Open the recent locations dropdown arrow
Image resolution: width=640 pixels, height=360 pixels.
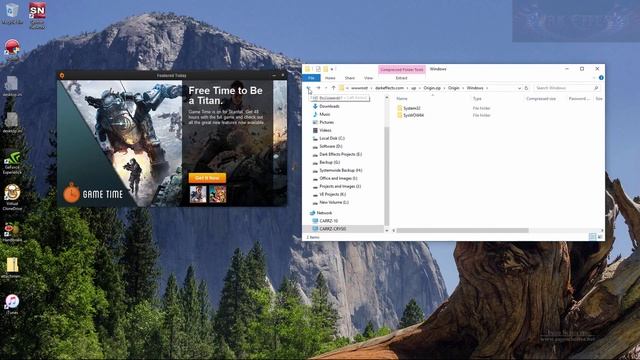point(326,88)
